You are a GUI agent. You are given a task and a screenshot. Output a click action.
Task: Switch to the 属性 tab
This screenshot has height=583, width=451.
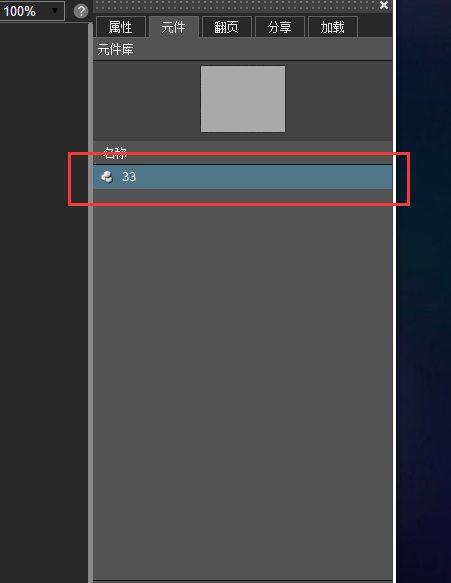[120, 27]
